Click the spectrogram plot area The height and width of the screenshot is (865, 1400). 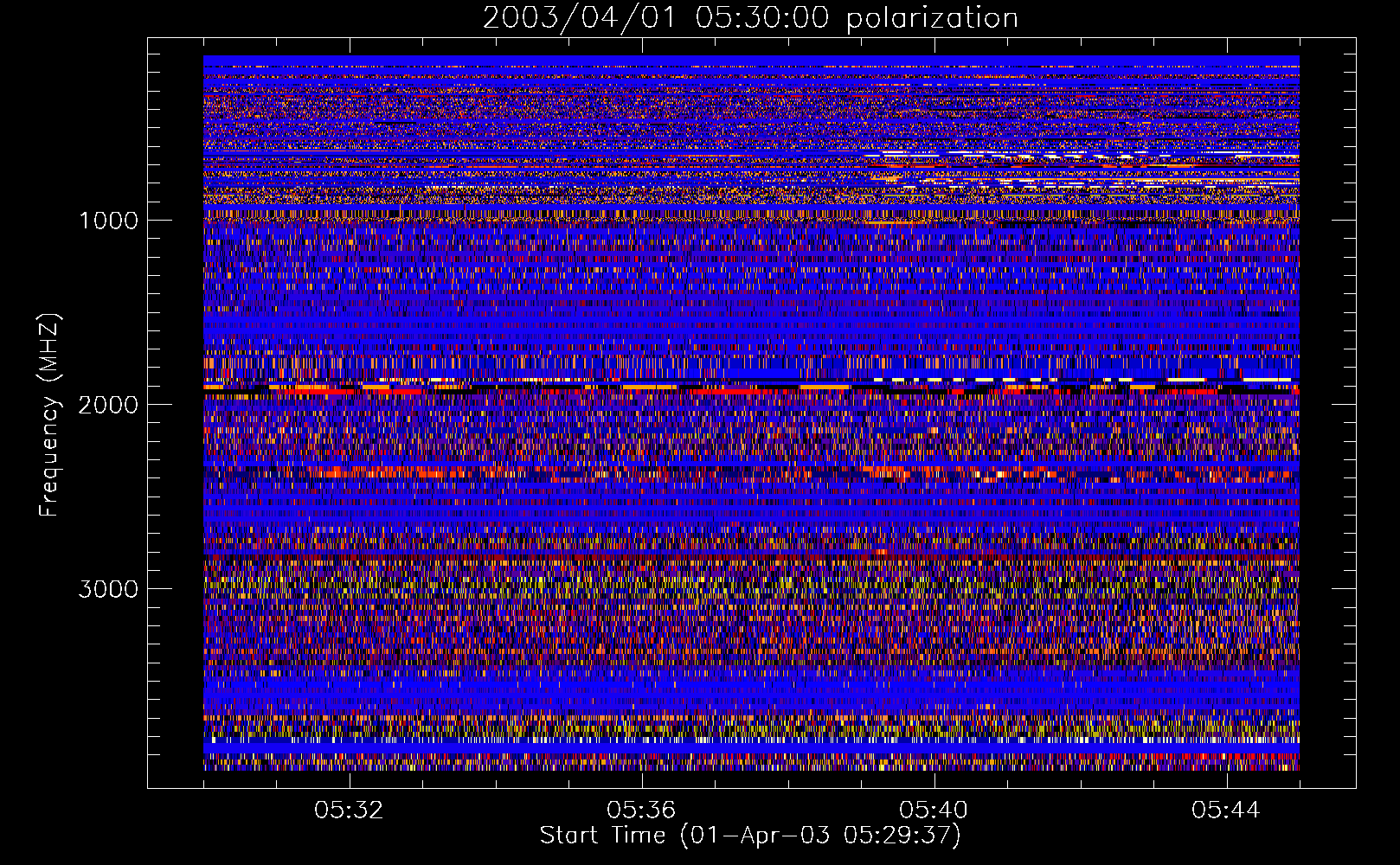pyautogui.click(x=751, y=413)
